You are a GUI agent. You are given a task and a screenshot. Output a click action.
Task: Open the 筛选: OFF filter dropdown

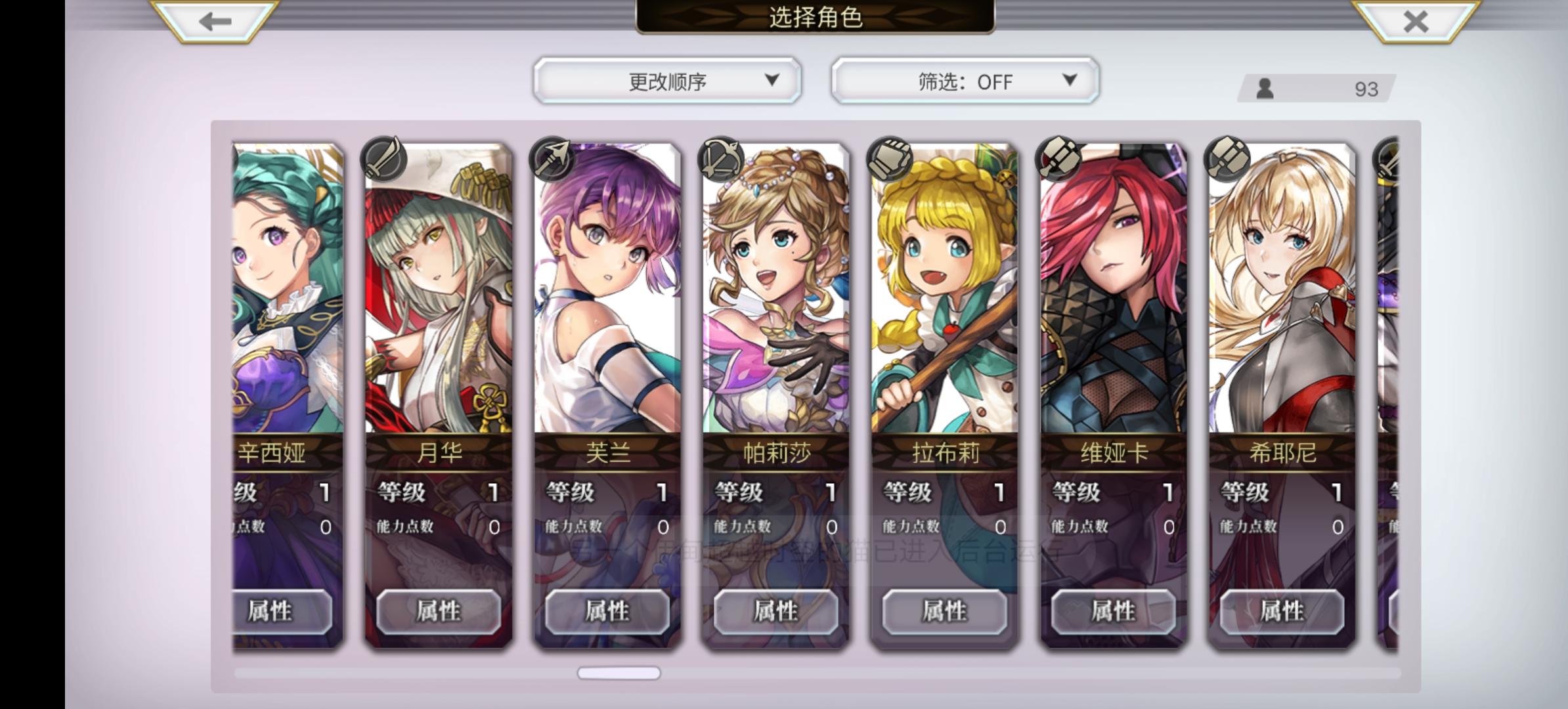tap(965, 81)
